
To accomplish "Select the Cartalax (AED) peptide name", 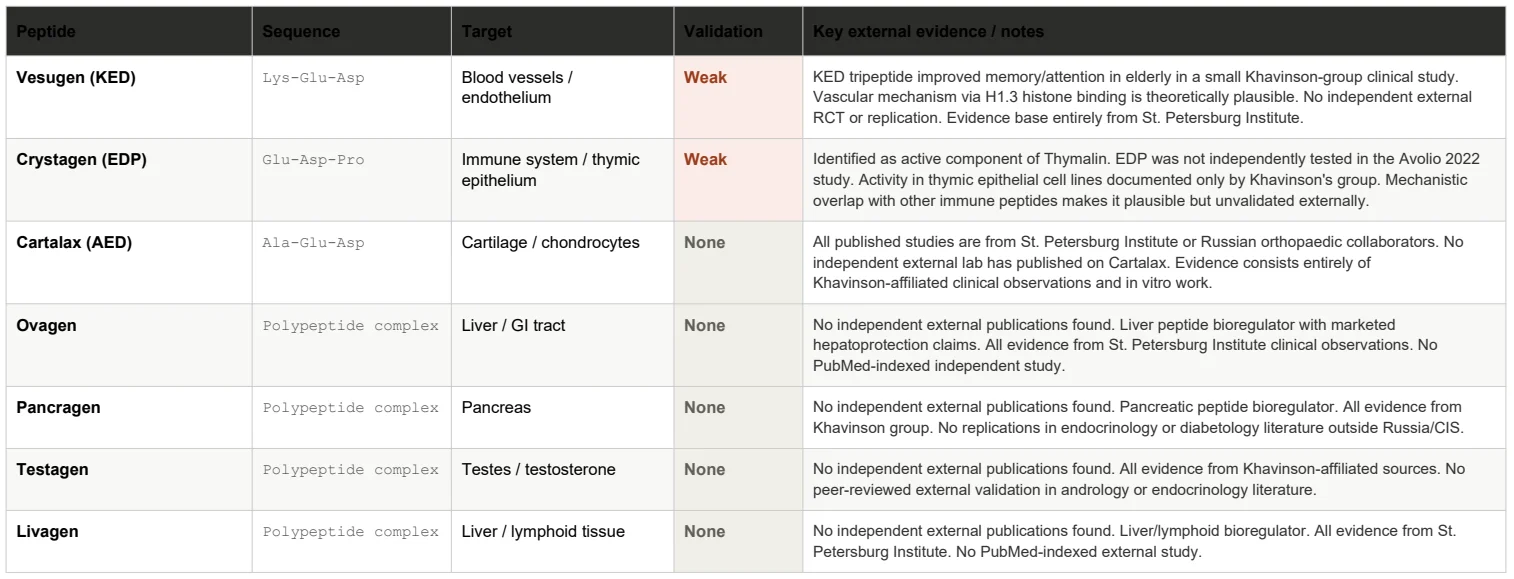I will pos(75,243).
